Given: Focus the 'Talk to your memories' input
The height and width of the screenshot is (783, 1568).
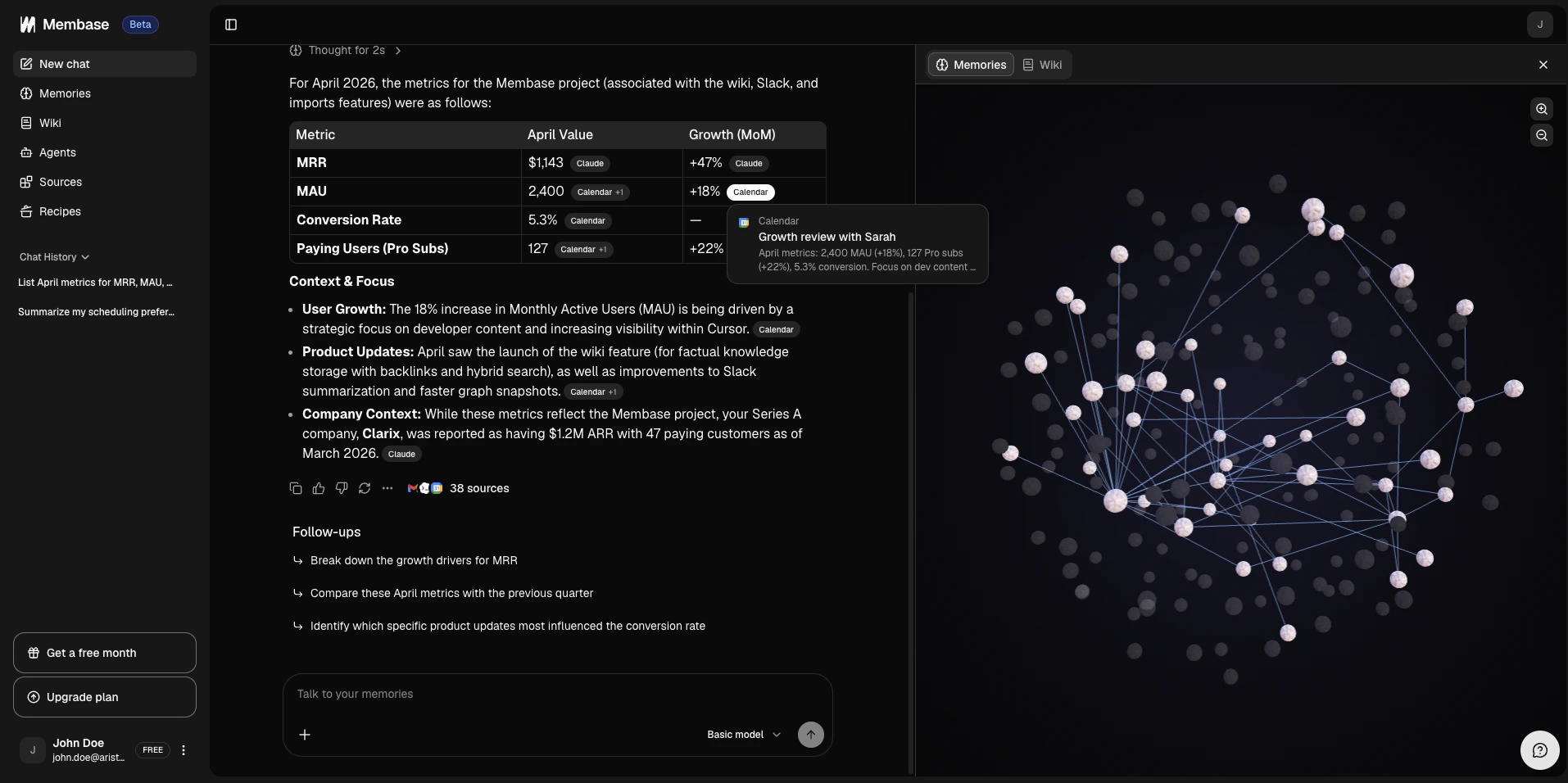Looking at the screenshot, I should pyautogui.click(x=557, y=694).
